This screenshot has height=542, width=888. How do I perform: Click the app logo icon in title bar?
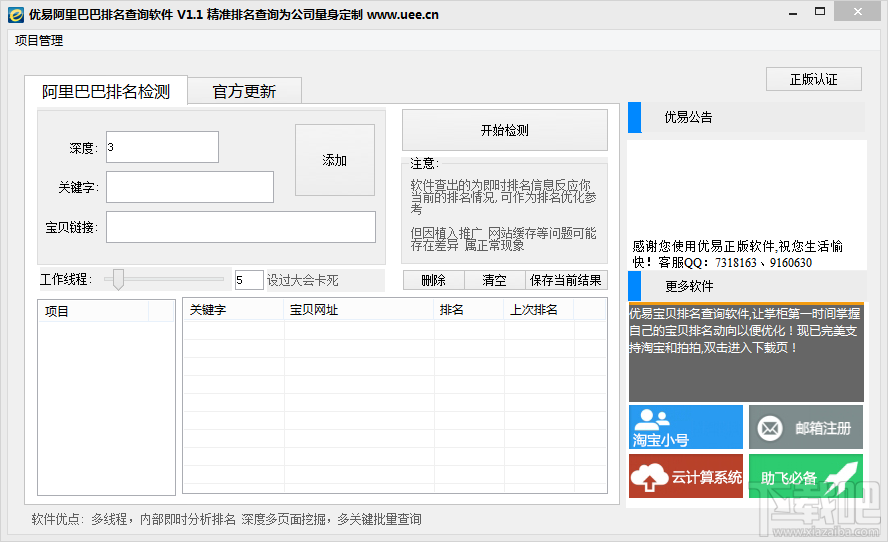(16, 15)
